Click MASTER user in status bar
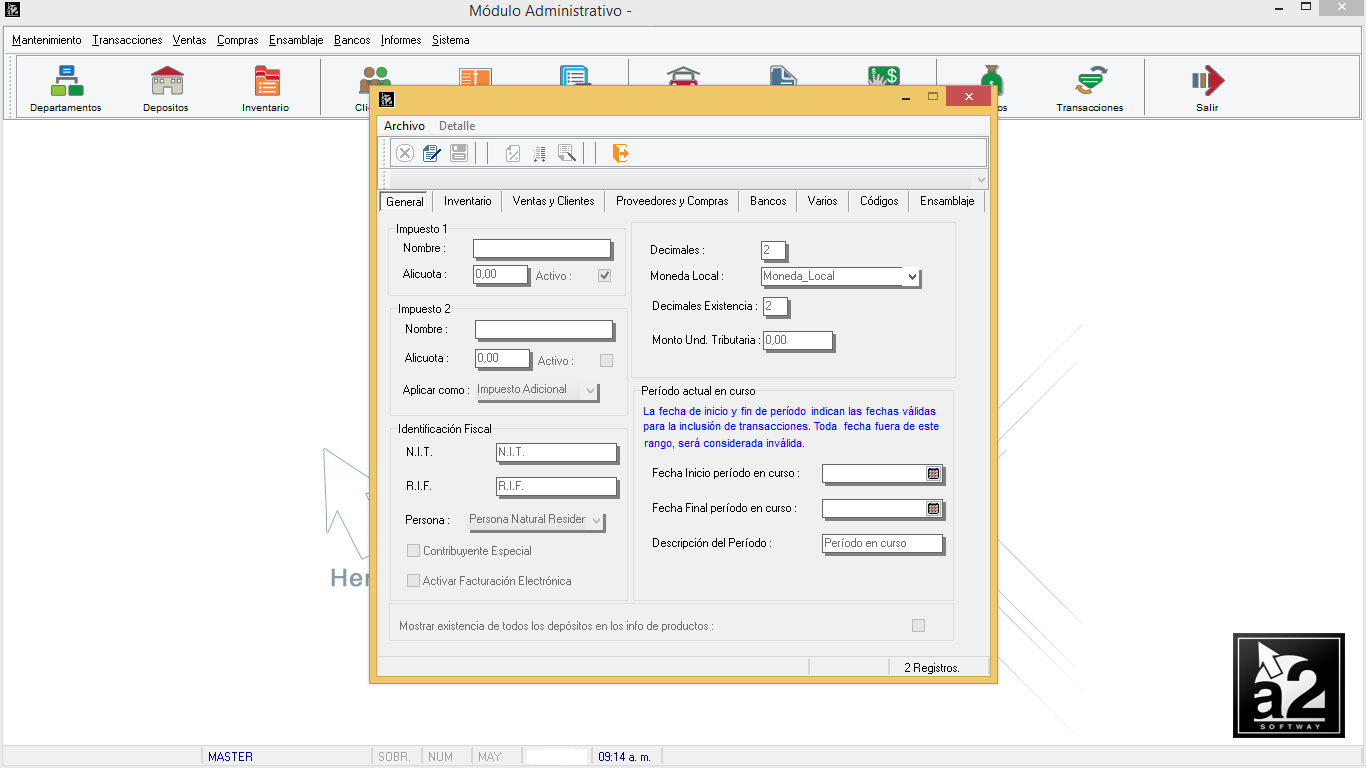 230,757
